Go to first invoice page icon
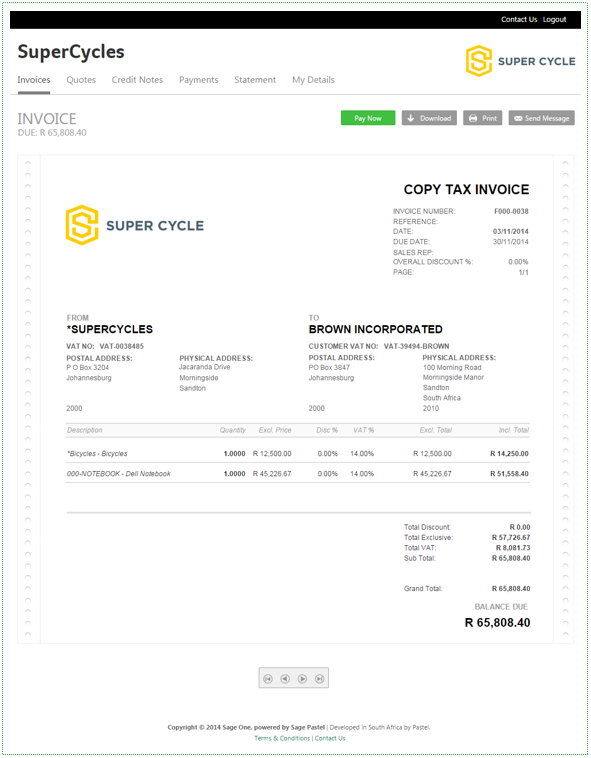Image resolution: width=591 pixels, height=758 pixels. 268,679
